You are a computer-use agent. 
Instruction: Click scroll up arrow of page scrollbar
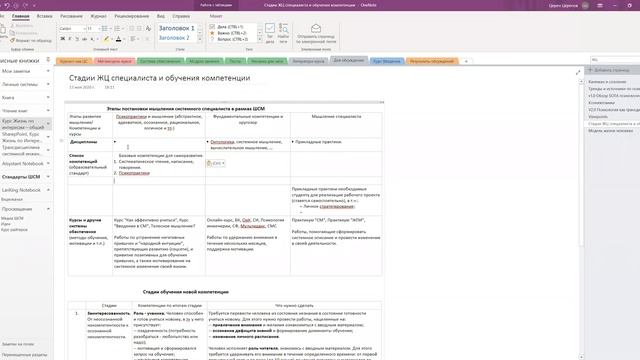tap(581, 82)
